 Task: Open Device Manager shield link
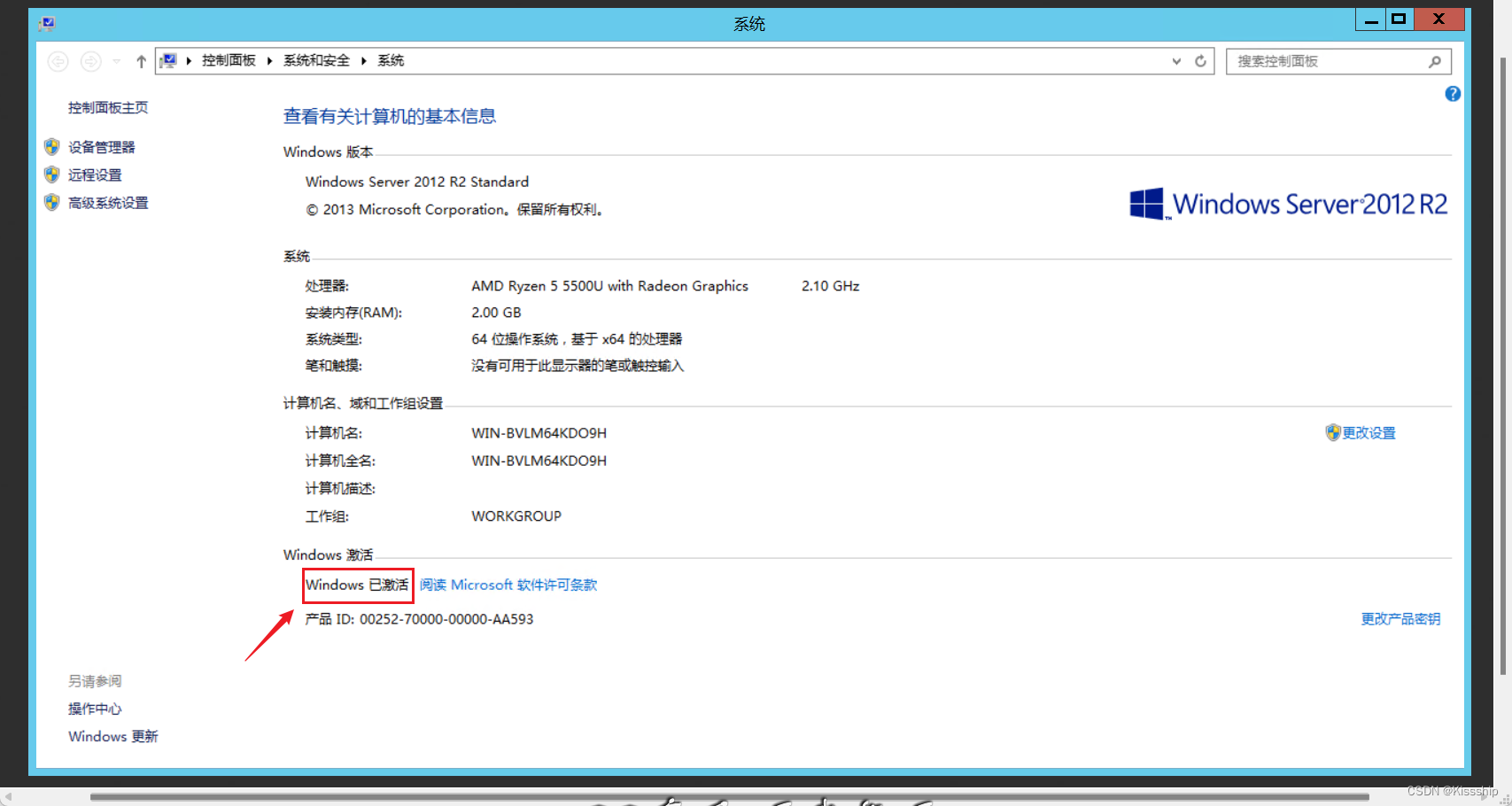[102, 147]
